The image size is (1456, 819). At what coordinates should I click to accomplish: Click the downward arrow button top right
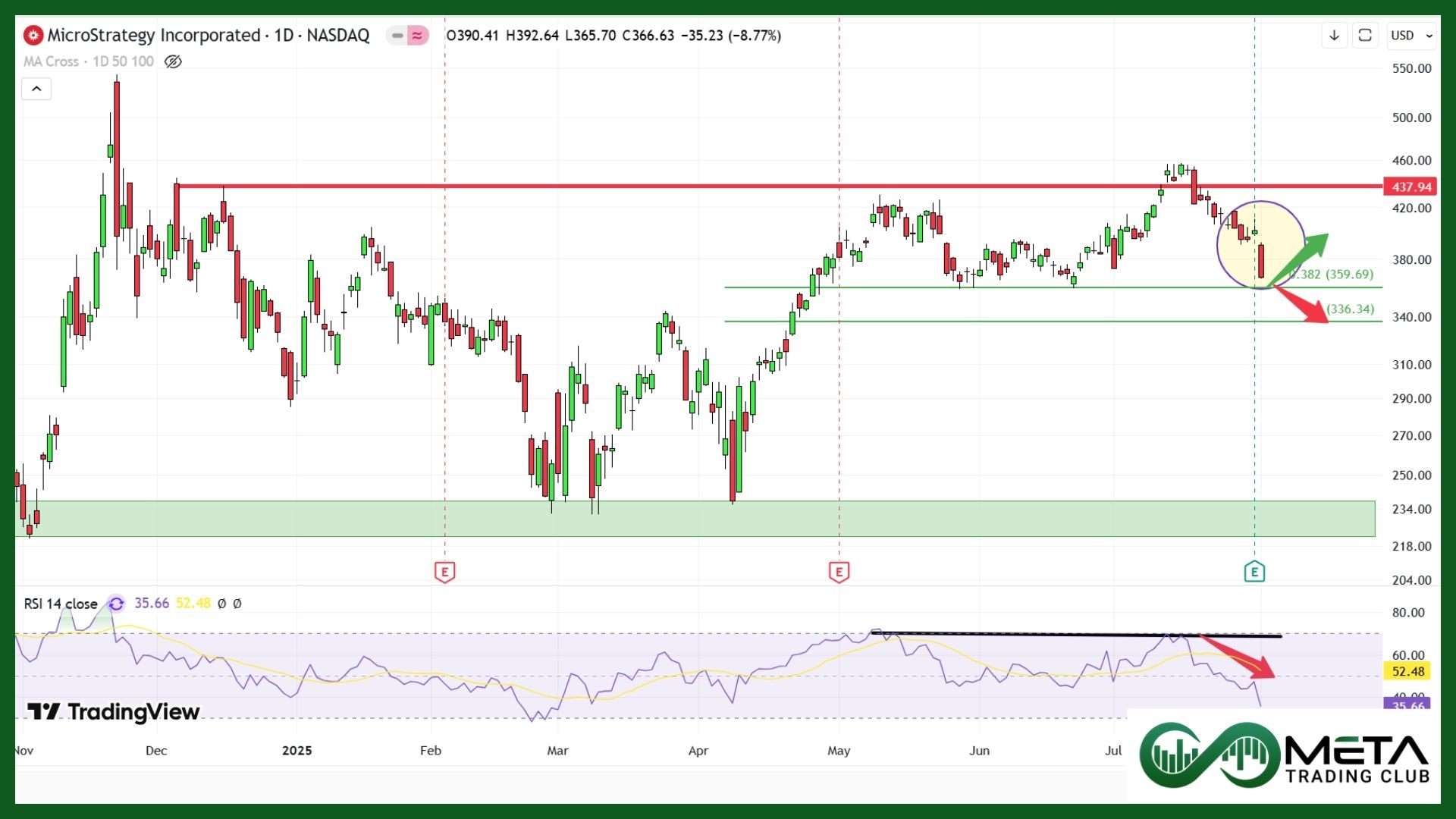1334,35
